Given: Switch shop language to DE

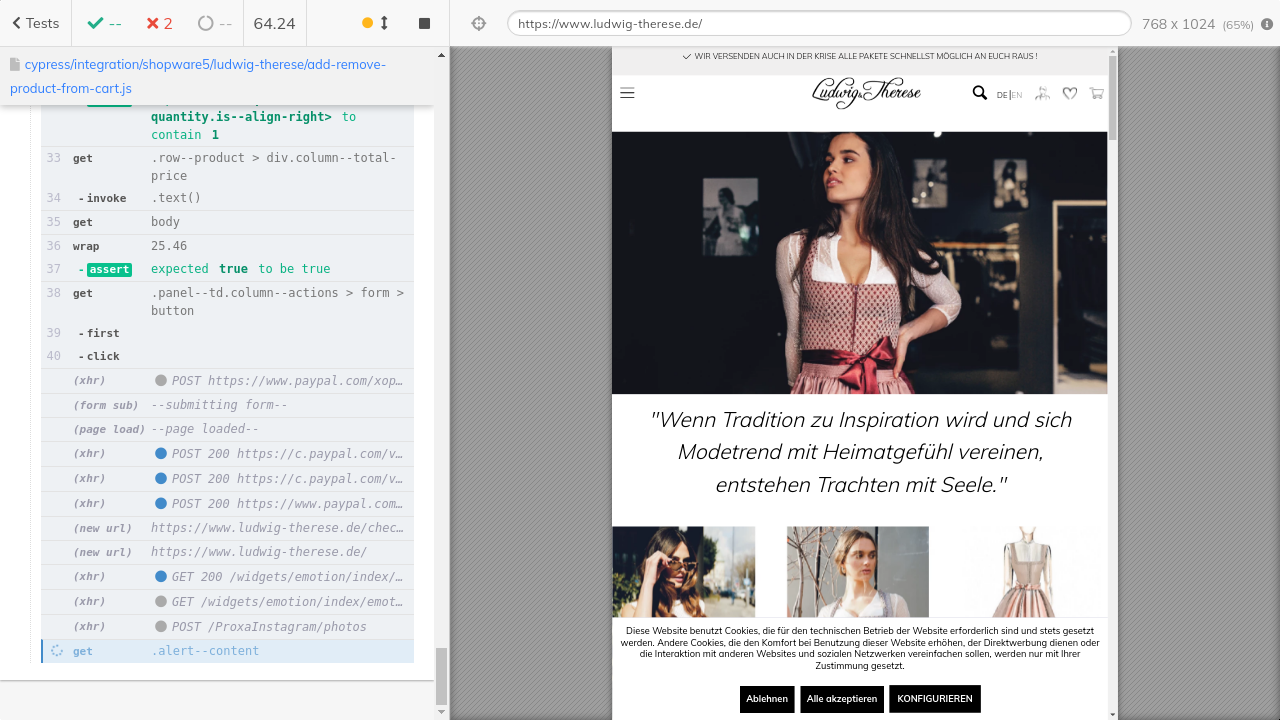Looking at the screenshot, I should coord(1002,95).
